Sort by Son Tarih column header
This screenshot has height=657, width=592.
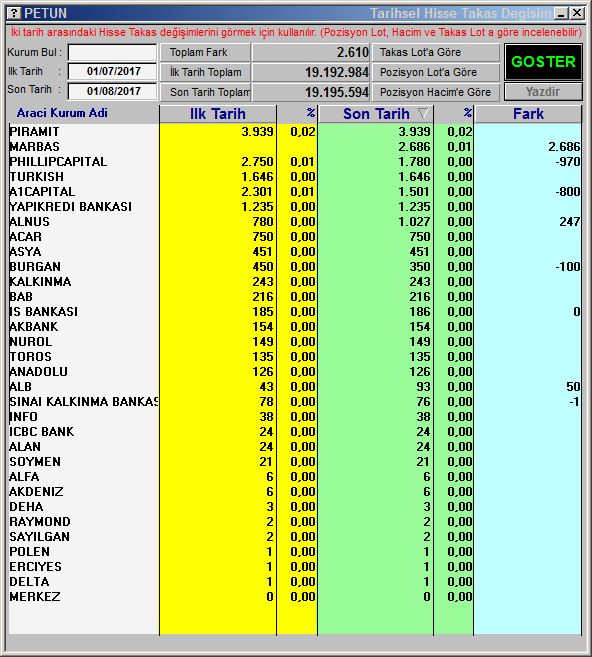376,114
